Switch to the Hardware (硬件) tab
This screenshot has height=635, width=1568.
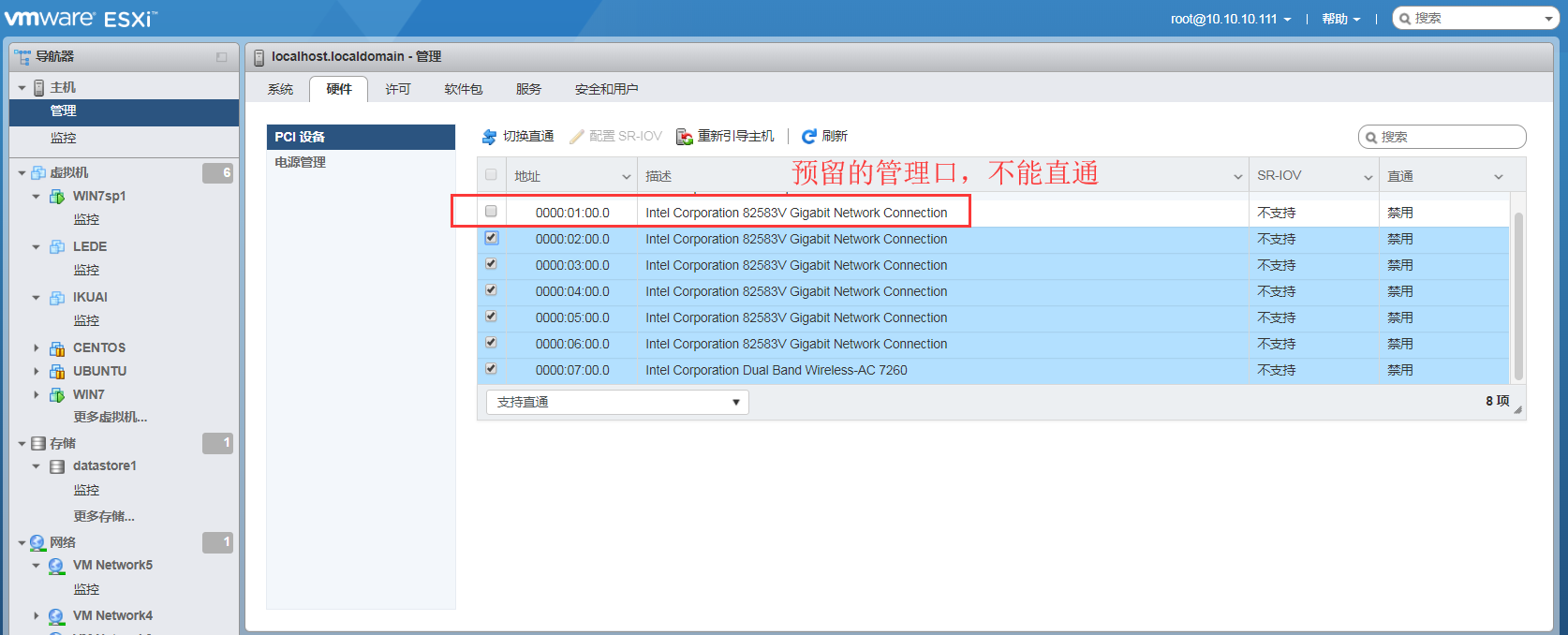(x=339, y=90)
